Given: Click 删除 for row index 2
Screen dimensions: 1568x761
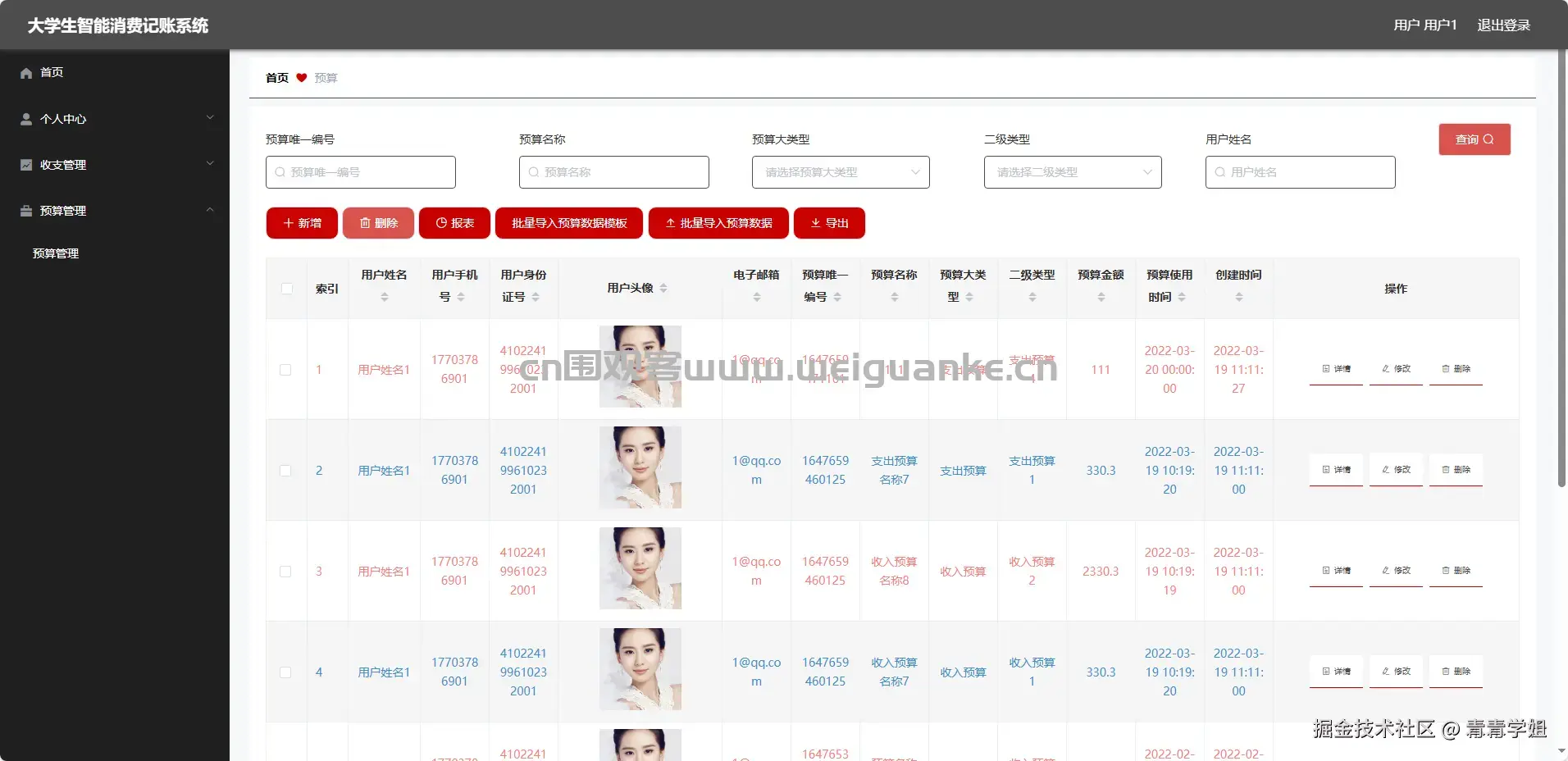Looking at the screenshot, I should [x=1456, y=470].
